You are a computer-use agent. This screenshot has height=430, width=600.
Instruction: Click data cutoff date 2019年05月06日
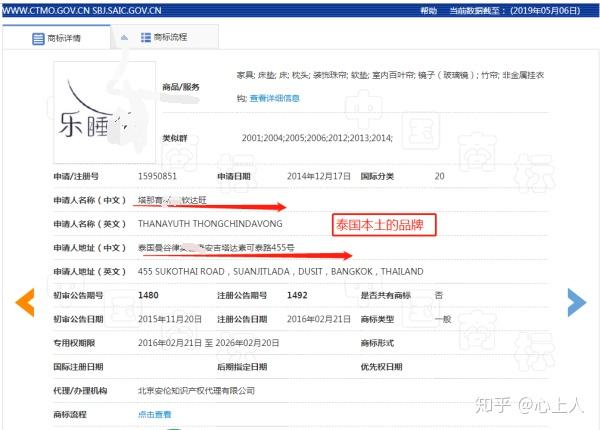tap(545, 11)
